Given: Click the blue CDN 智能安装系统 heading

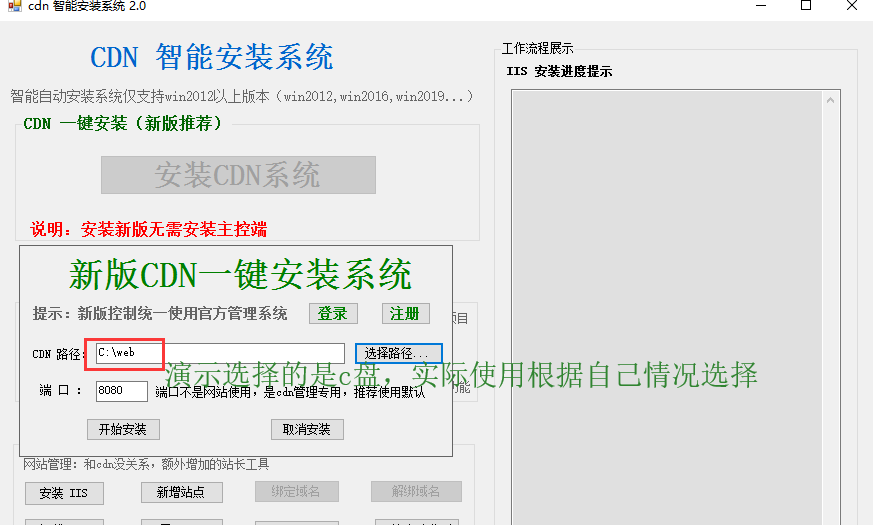Looking at the screenshot, I should point(212,57).
